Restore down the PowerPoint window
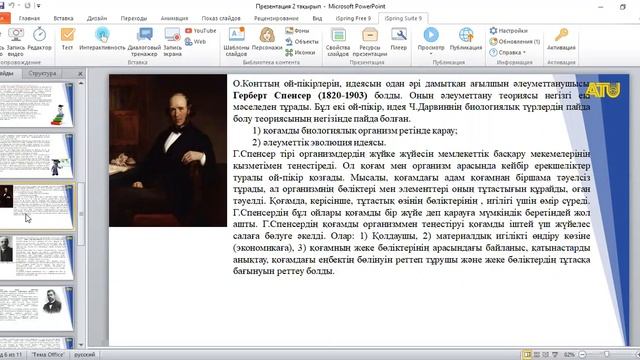The height and width of the screenshot is (360, 640). click(622, 7)
